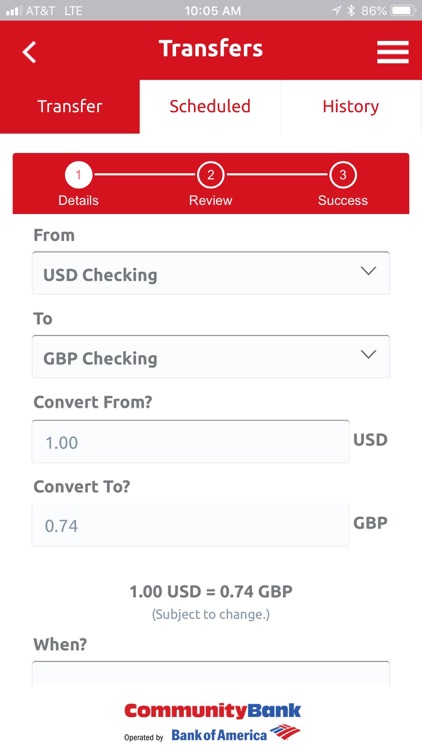Expand the From USD Checking dropdown
The height and width of the screenshot is (750, 422).
(211, 273)
